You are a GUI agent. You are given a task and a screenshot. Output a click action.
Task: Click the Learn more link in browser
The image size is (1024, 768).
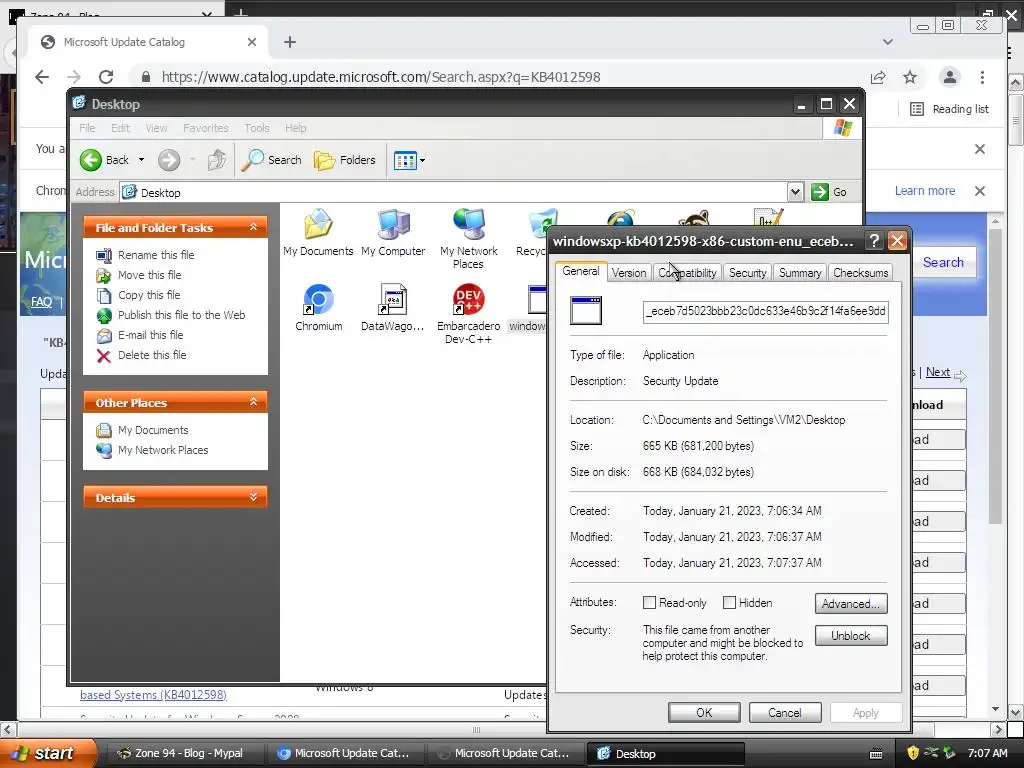(925, 191)
